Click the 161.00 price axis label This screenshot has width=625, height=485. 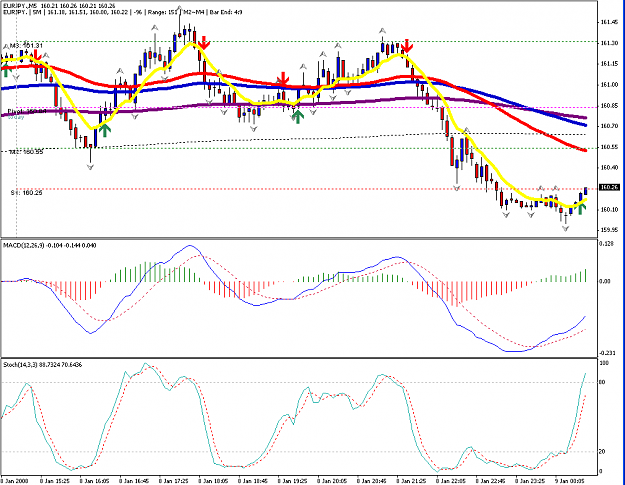pos(609,84)
